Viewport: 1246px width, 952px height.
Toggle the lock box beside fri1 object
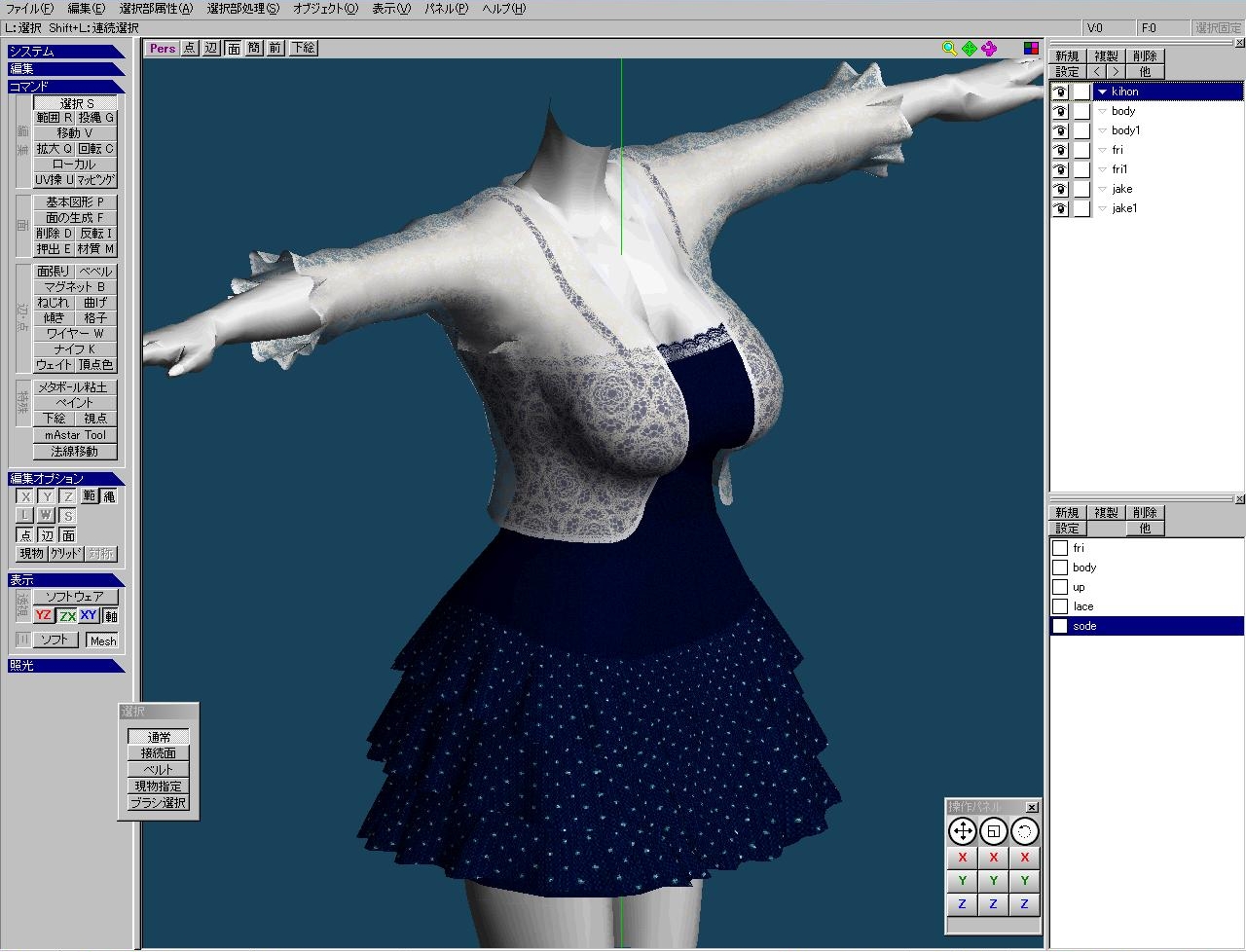(x=1081, y=169)
